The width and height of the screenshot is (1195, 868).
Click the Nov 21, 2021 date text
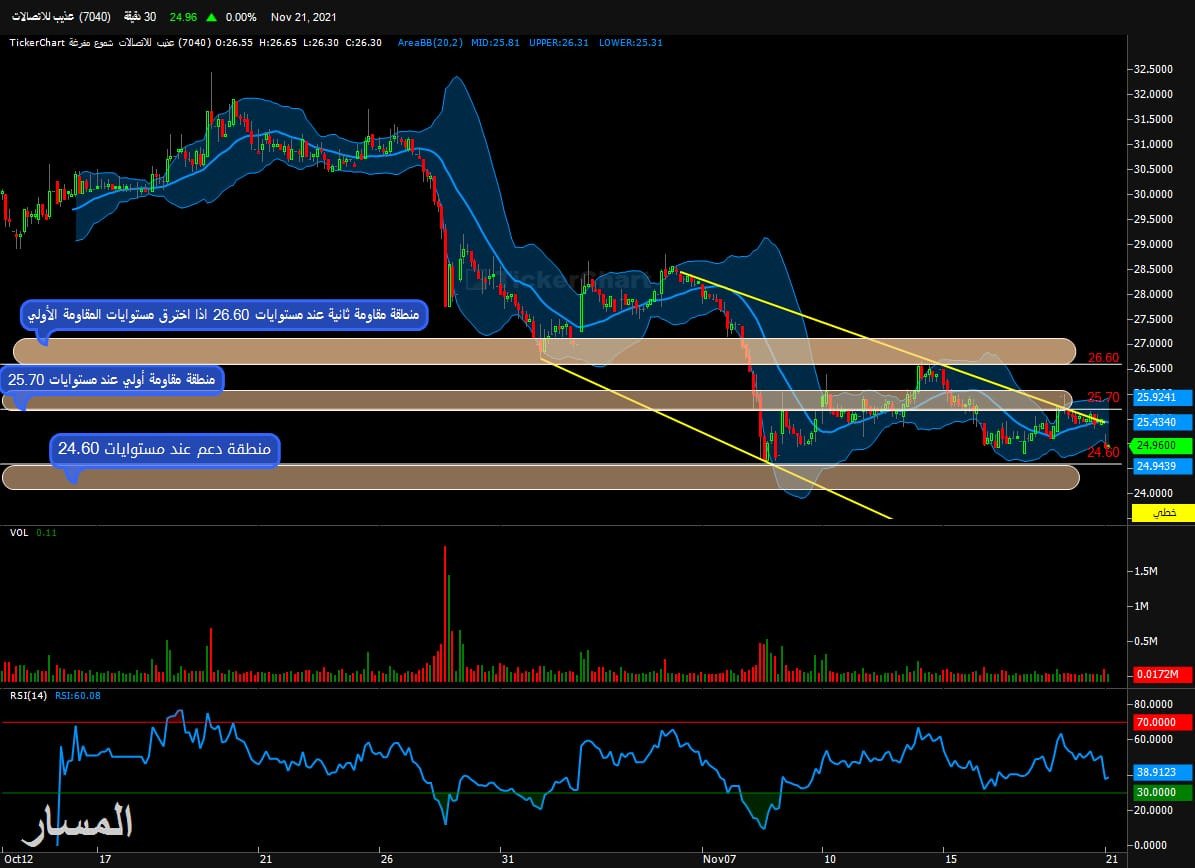303,17
